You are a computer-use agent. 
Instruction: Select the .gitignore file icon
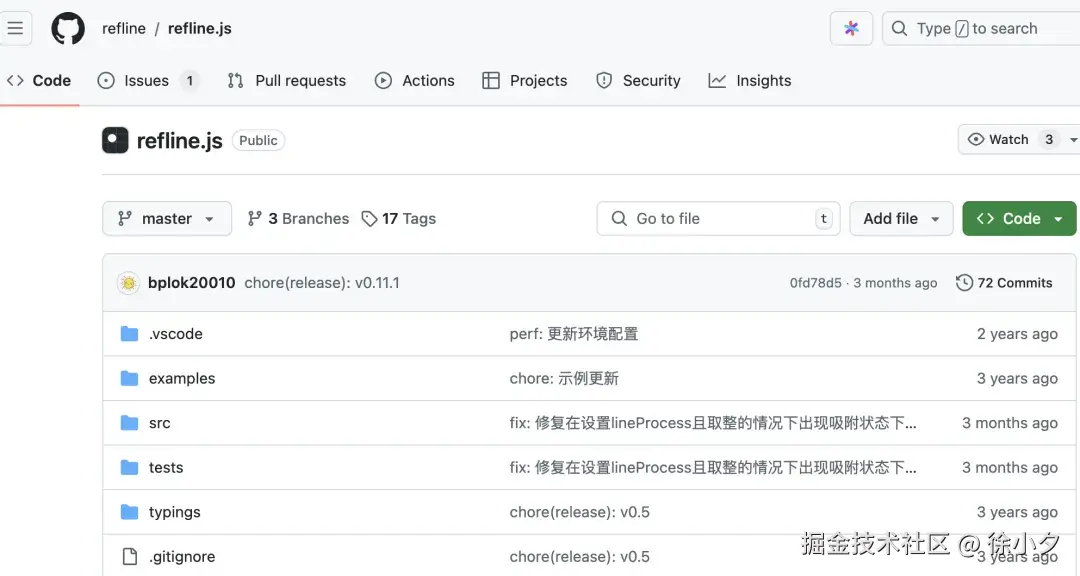click(x=129, y=556)
